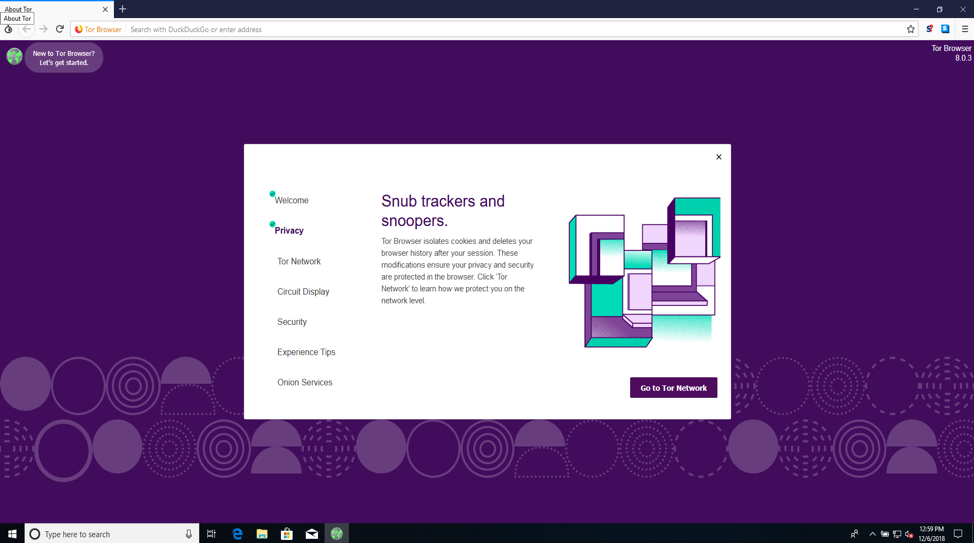Screen dimensions: 974x543
Task: Click the volume tray icon
Action: coord(909,534)
